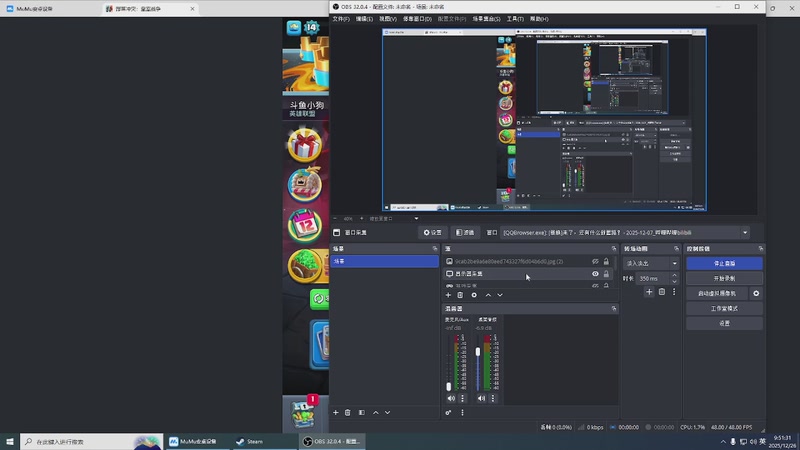800x450 pixels.
Task: Open the 帮助(H) menu in OBS
Action: pyautogui.click(x=539, y=19)
